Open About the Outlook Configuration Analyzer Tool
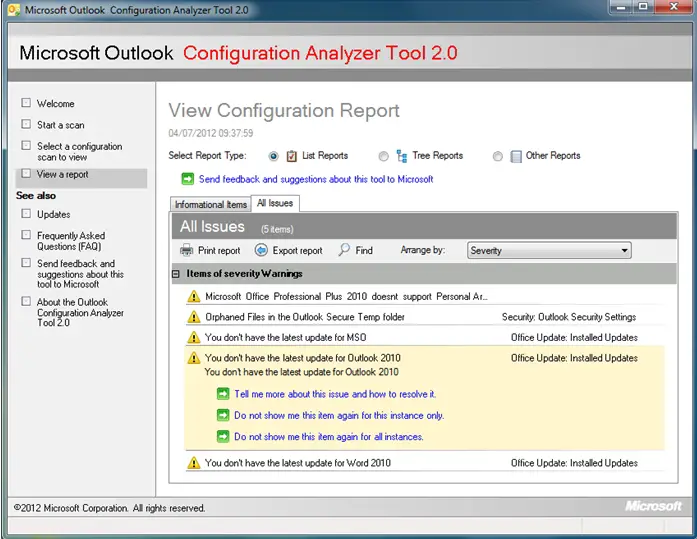Screen dimensions: 697x539 [x=80, y=312]
